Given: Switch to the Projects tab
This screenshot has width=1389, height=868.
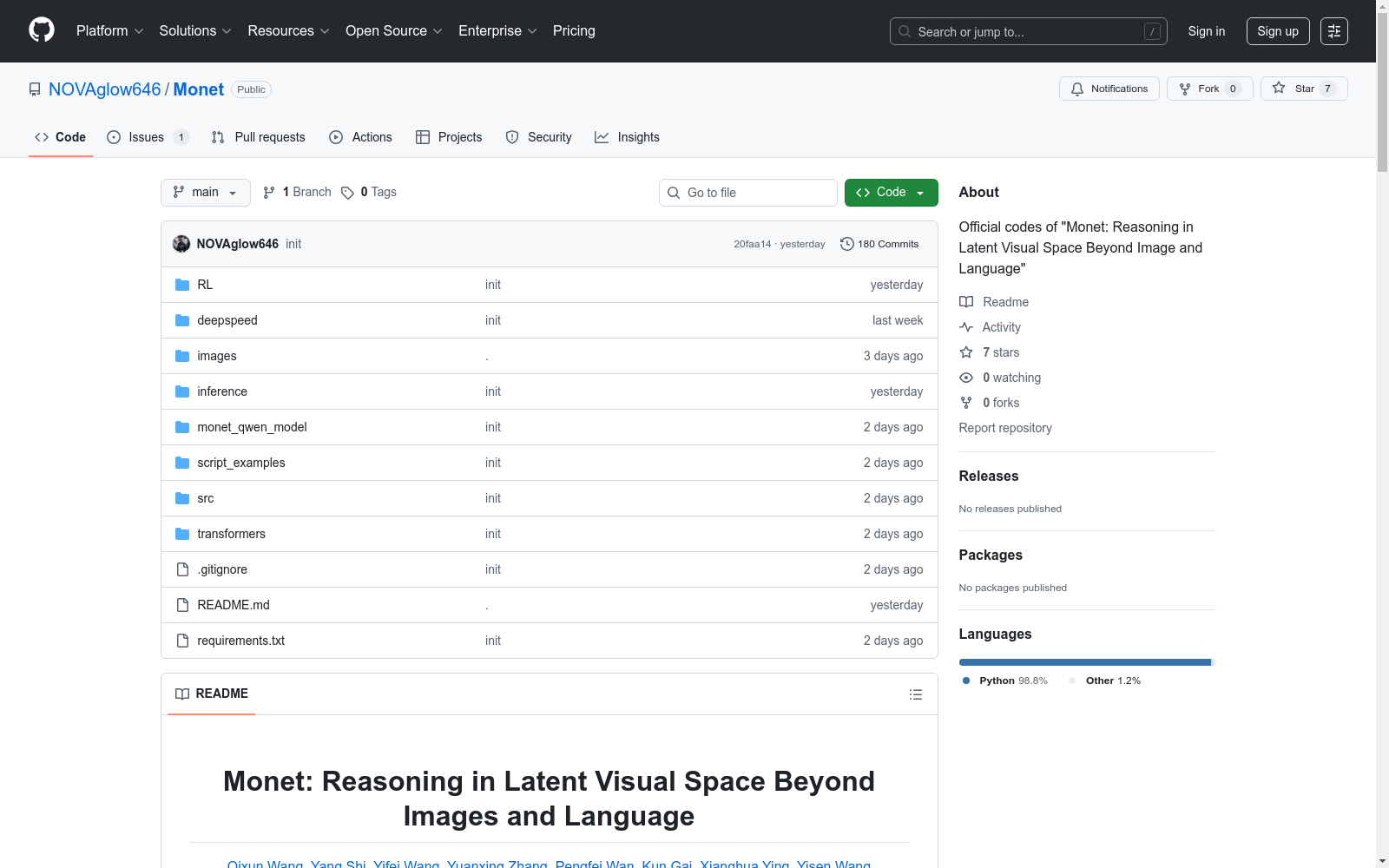Looking at the screenshot, I should tap(449, 137).
